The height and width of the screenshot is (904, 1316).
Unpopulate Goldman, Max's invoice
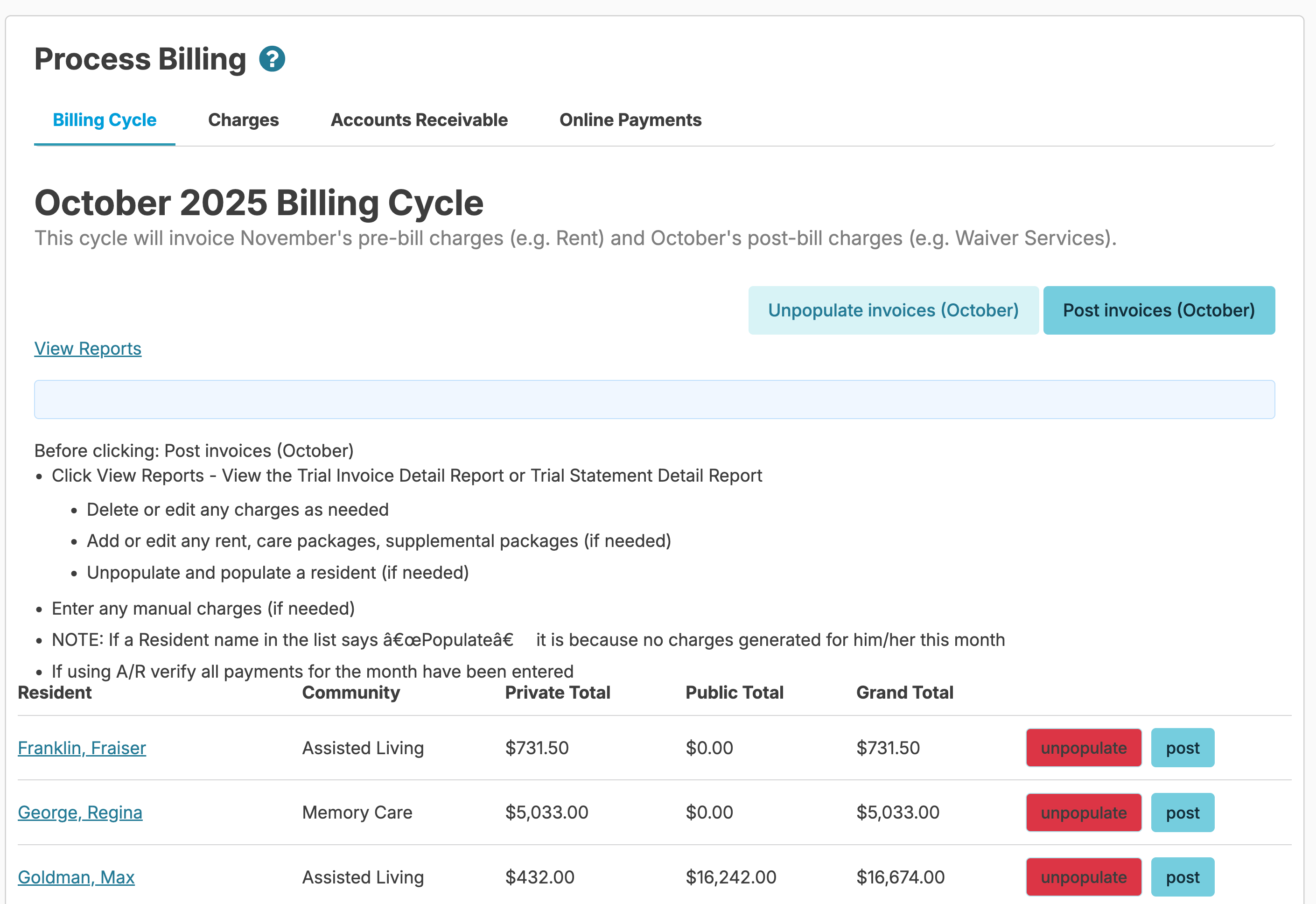click(1083, 877)
